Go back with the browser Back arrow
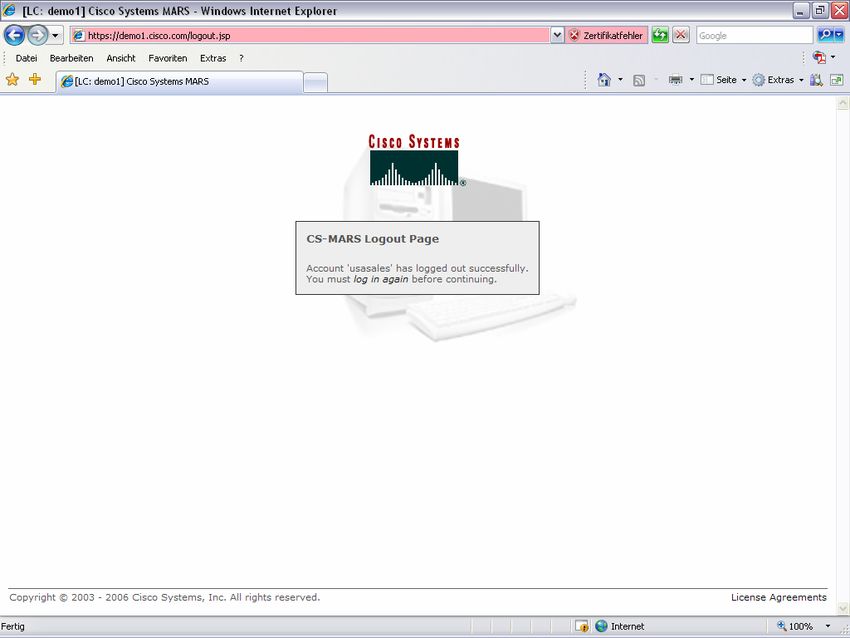 click(15, 36)
